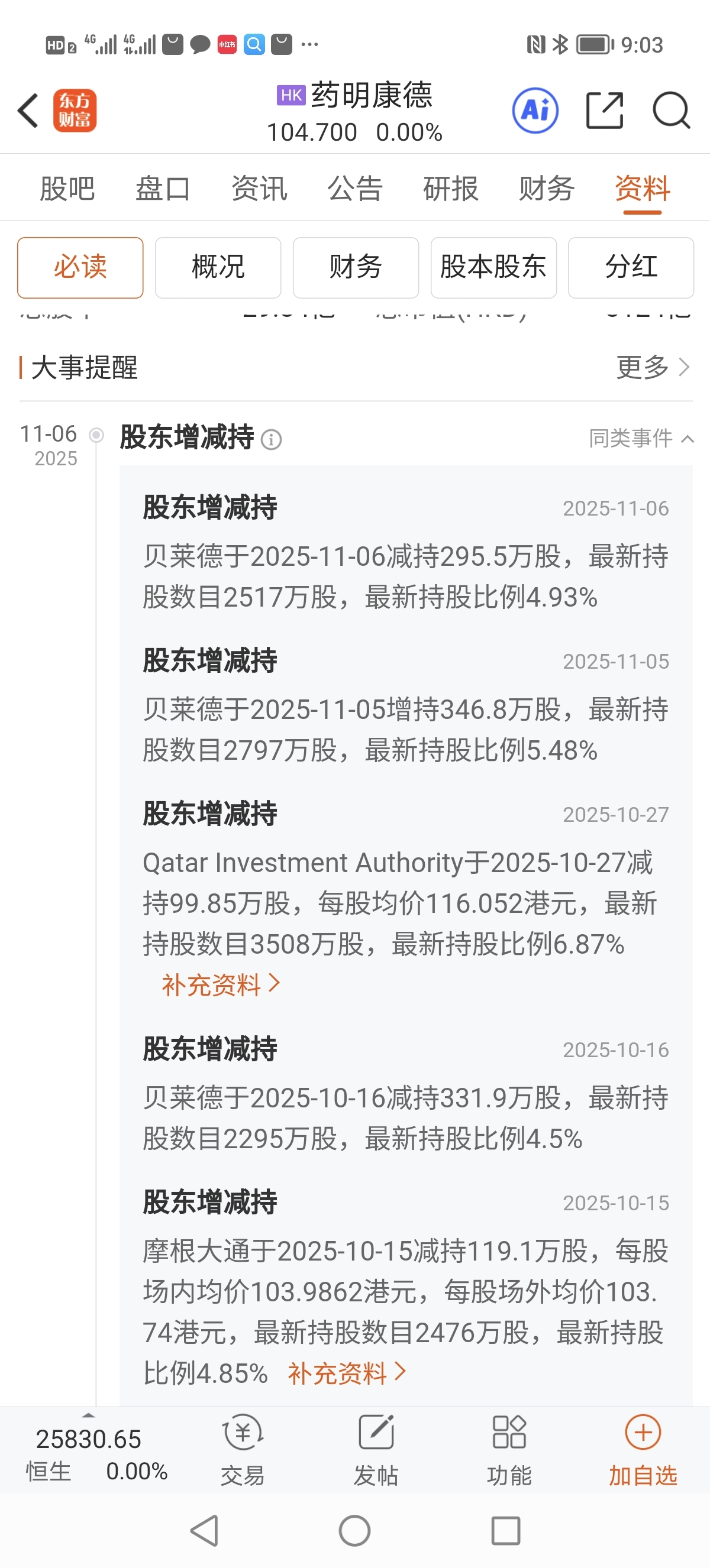Tap the share icon in header

605,111
